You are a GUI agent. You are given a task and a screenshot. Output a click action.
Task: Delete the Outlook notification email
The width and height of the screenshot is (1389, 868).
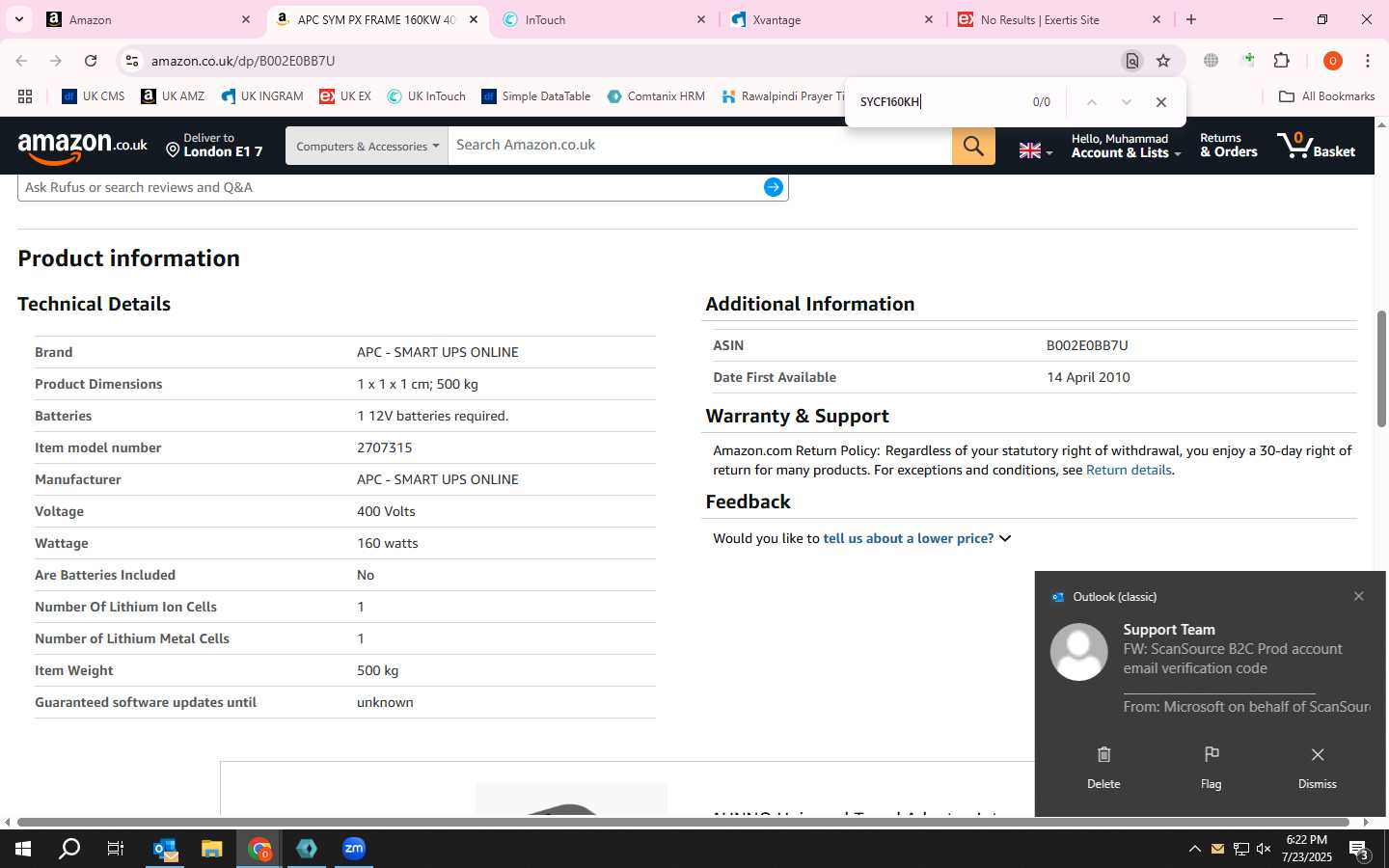click(x=1103, y=767)
